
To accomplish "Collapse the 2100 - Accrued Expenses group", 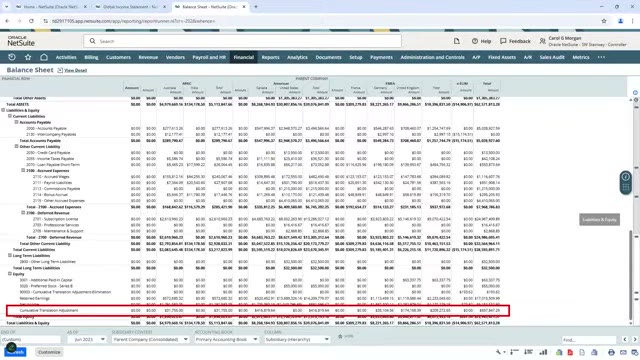I will coord(23,171).
